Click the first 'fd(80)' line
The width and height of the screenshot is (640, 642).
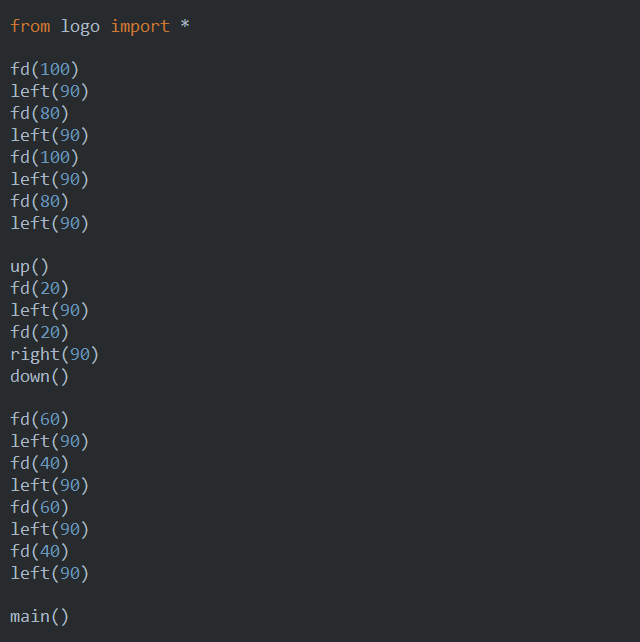pyautogui.click(x=39, y=113)
